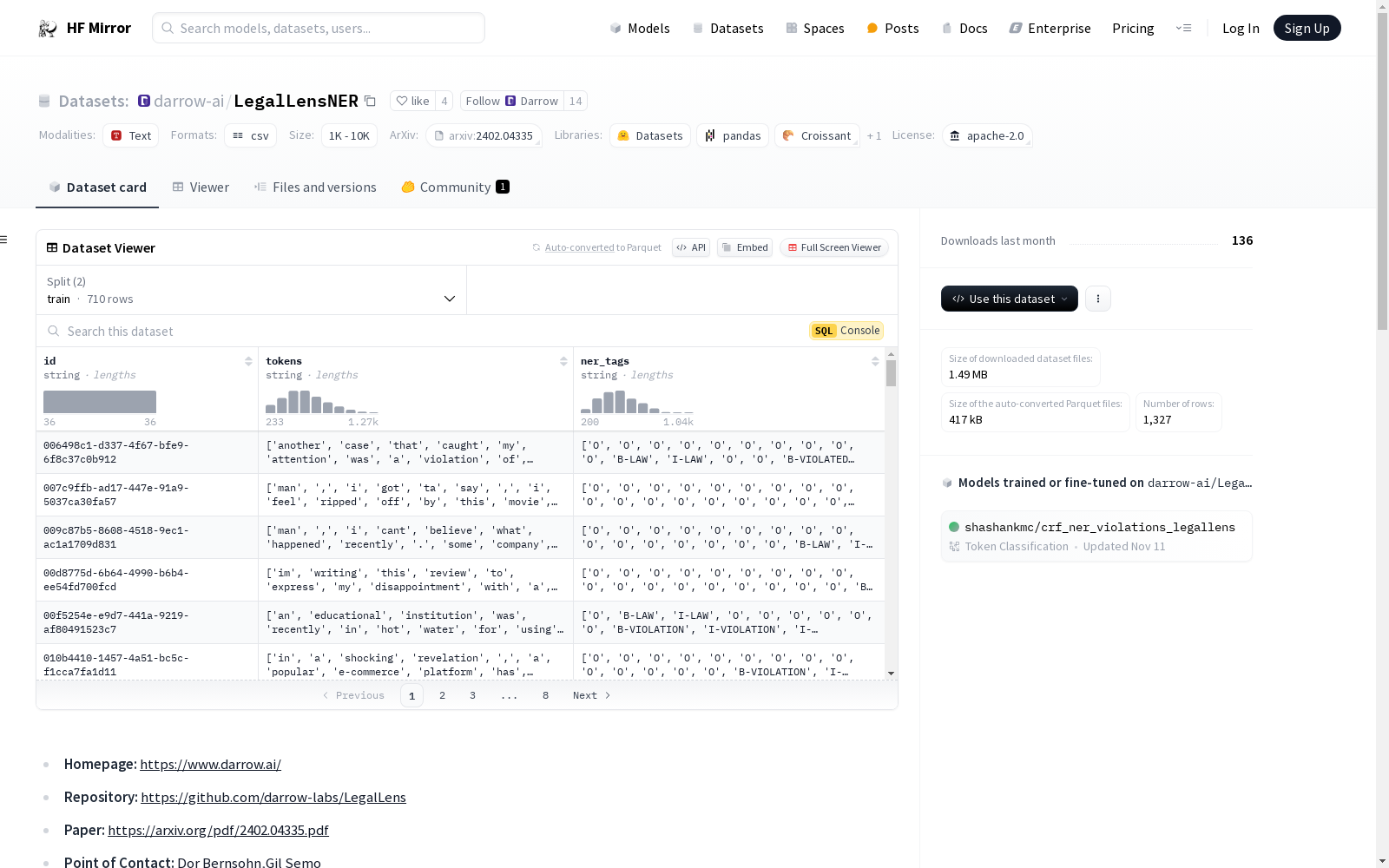Screen dimensions: 1389x868
Task: Sort the tokens column
Action: click(563, 361)
